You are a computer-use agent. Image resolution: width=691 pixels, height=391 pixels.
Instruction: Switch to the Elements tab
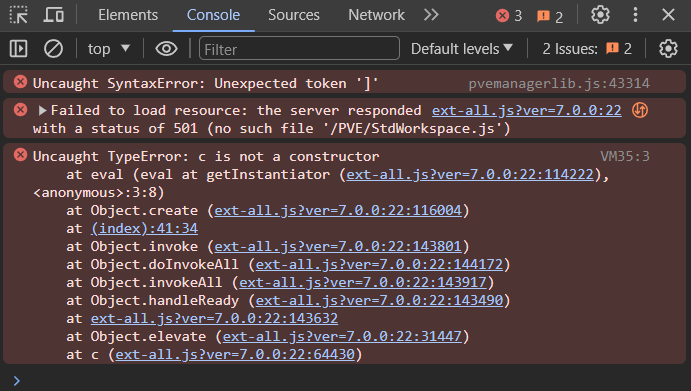[x=128, y=15]
